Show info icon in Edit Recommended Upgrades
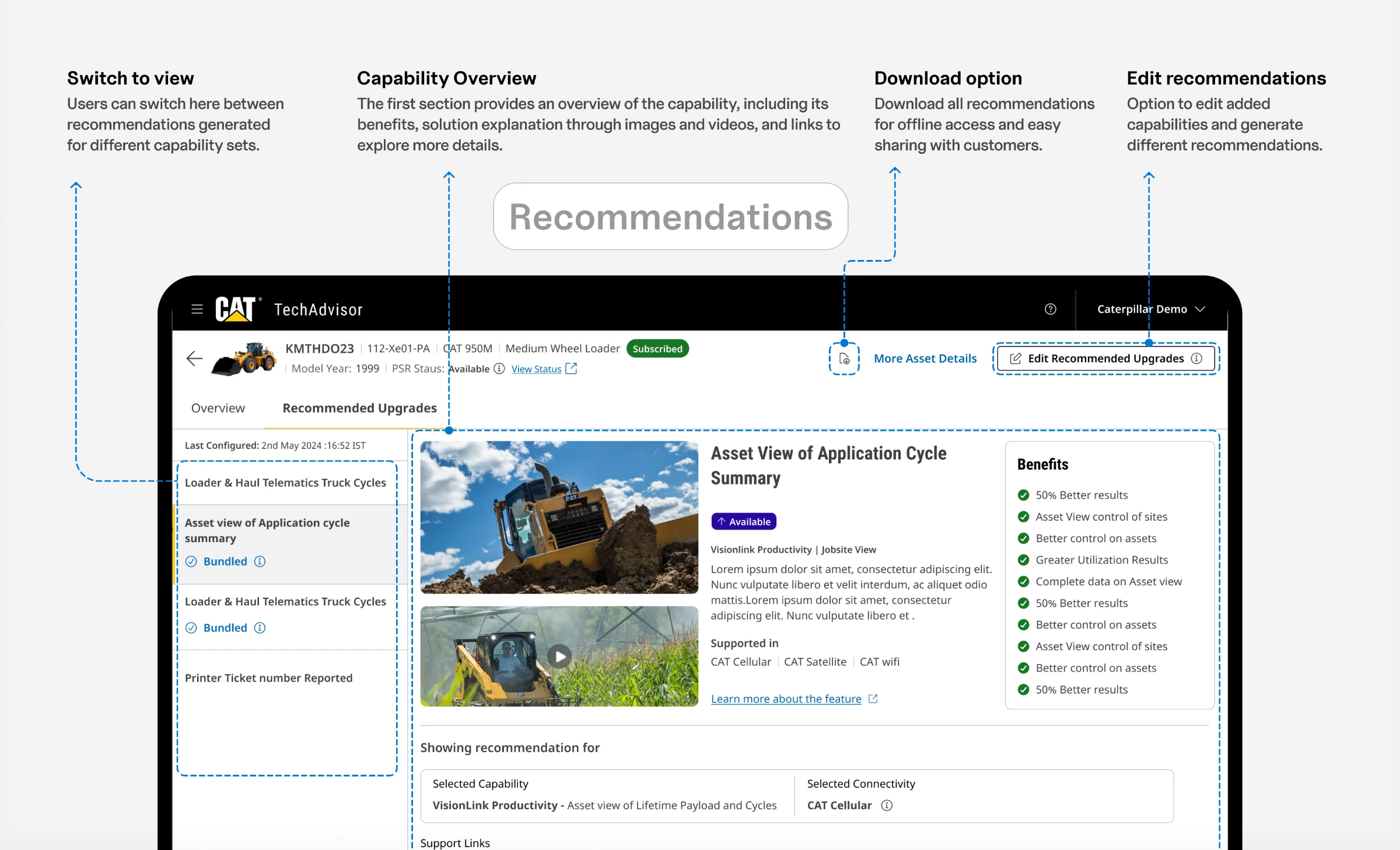The width and height of the screenshot is (1400, 850). (1196, 359)
